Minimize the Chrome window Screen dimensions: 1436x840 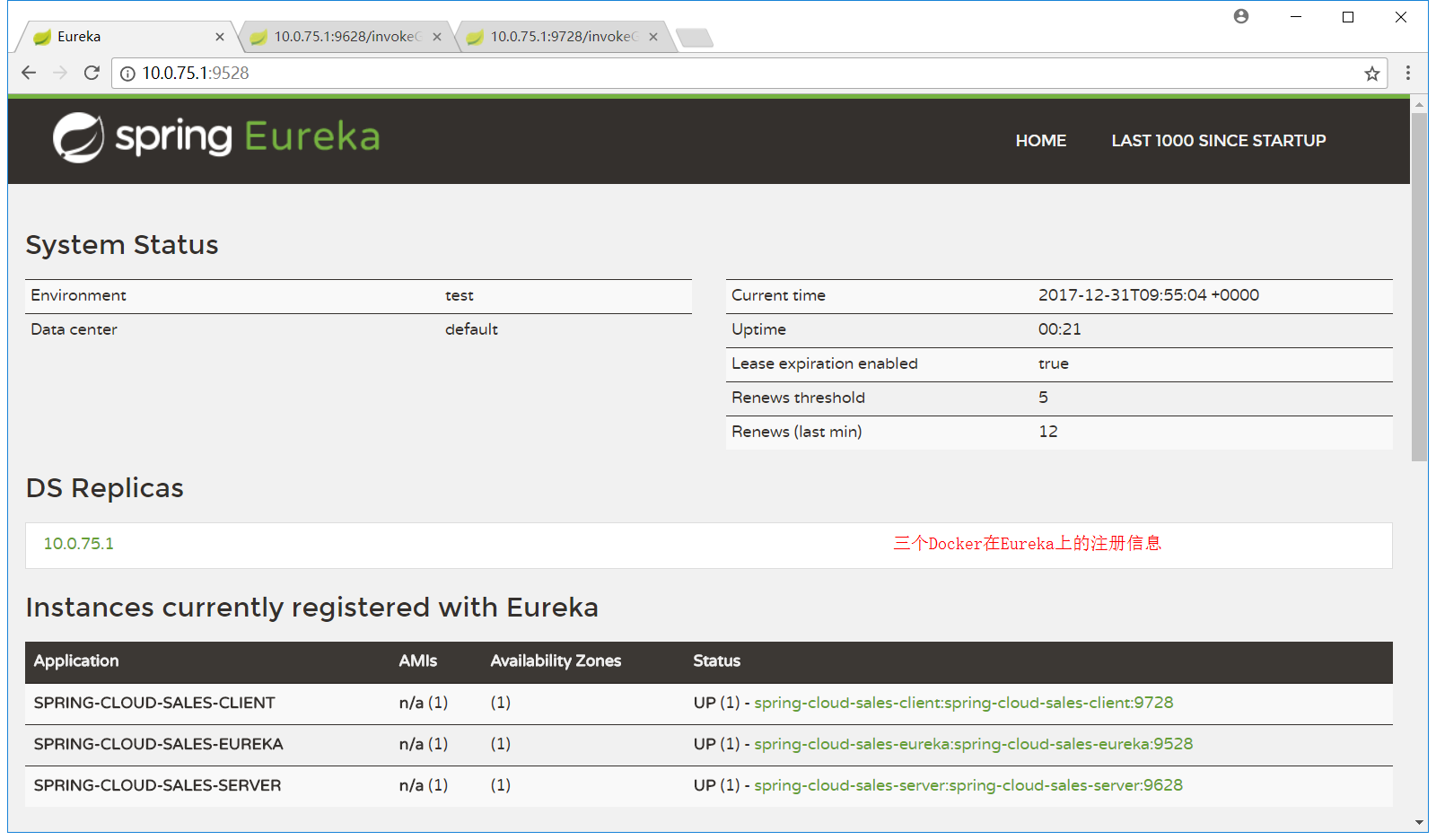point(1296,17)
